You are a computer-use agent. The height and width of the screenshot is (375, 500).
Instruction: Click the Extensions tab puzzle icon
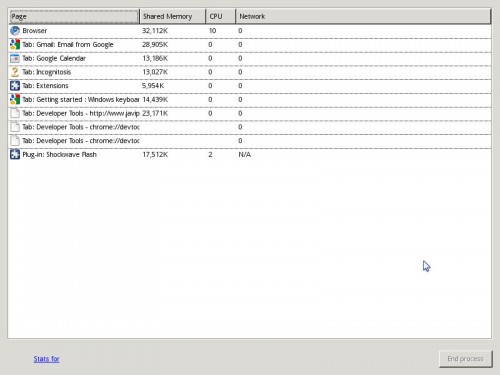[15, 86]
